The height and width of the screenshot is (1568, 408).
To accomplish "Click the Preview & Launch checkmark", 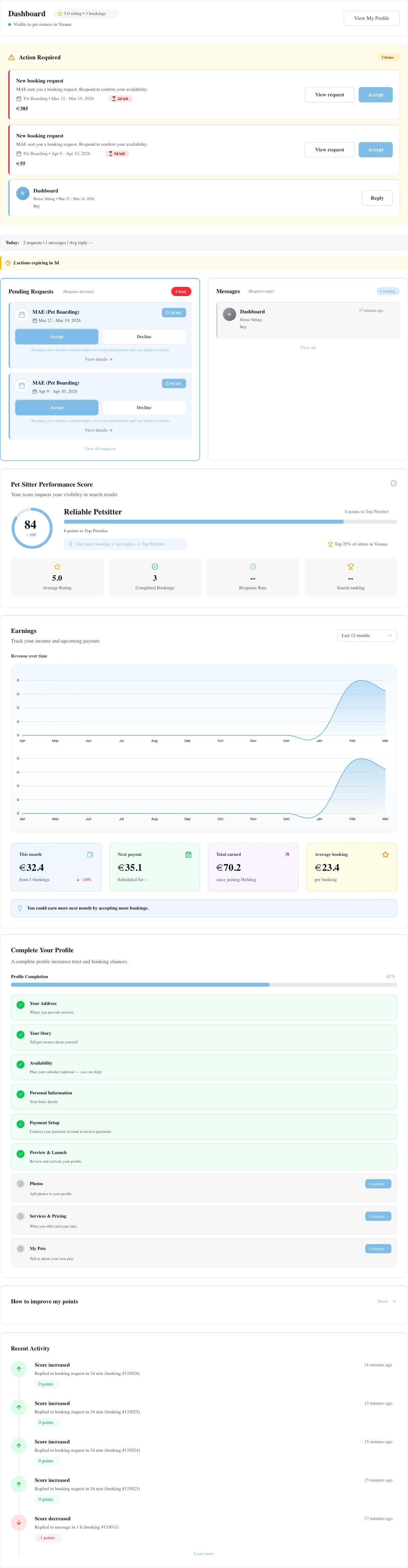I will (x=20, y=1154).
